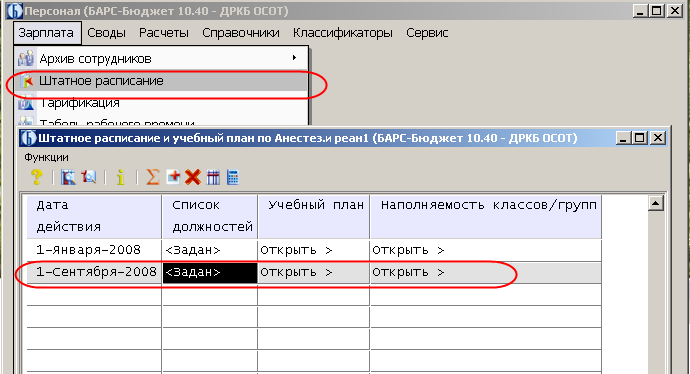Viewport: 690px width, 374px height.
Task: Open Учебный план for 1-Сентября-2008
Action: click(313, 272)
